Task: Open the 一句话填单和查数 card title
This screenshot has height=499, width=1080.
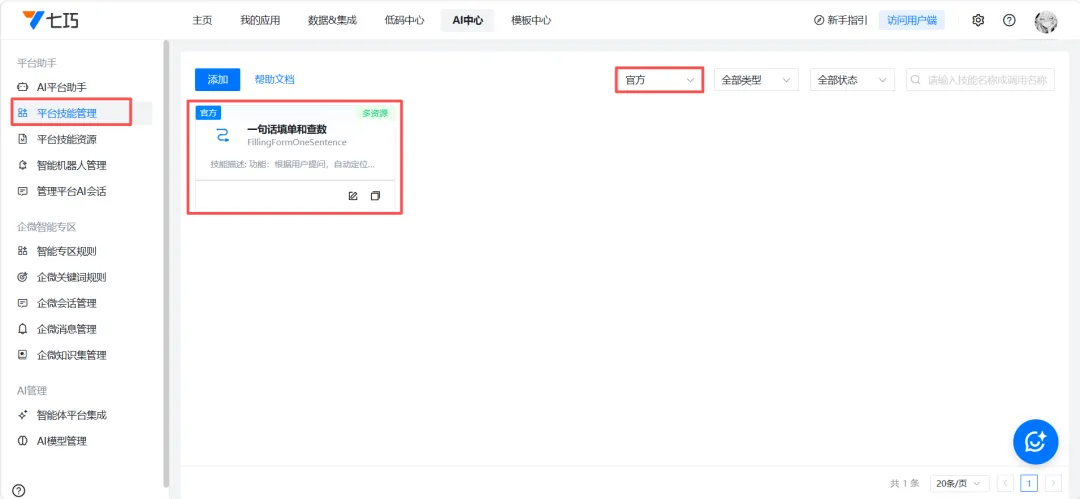Action: (x=287, y=130)
